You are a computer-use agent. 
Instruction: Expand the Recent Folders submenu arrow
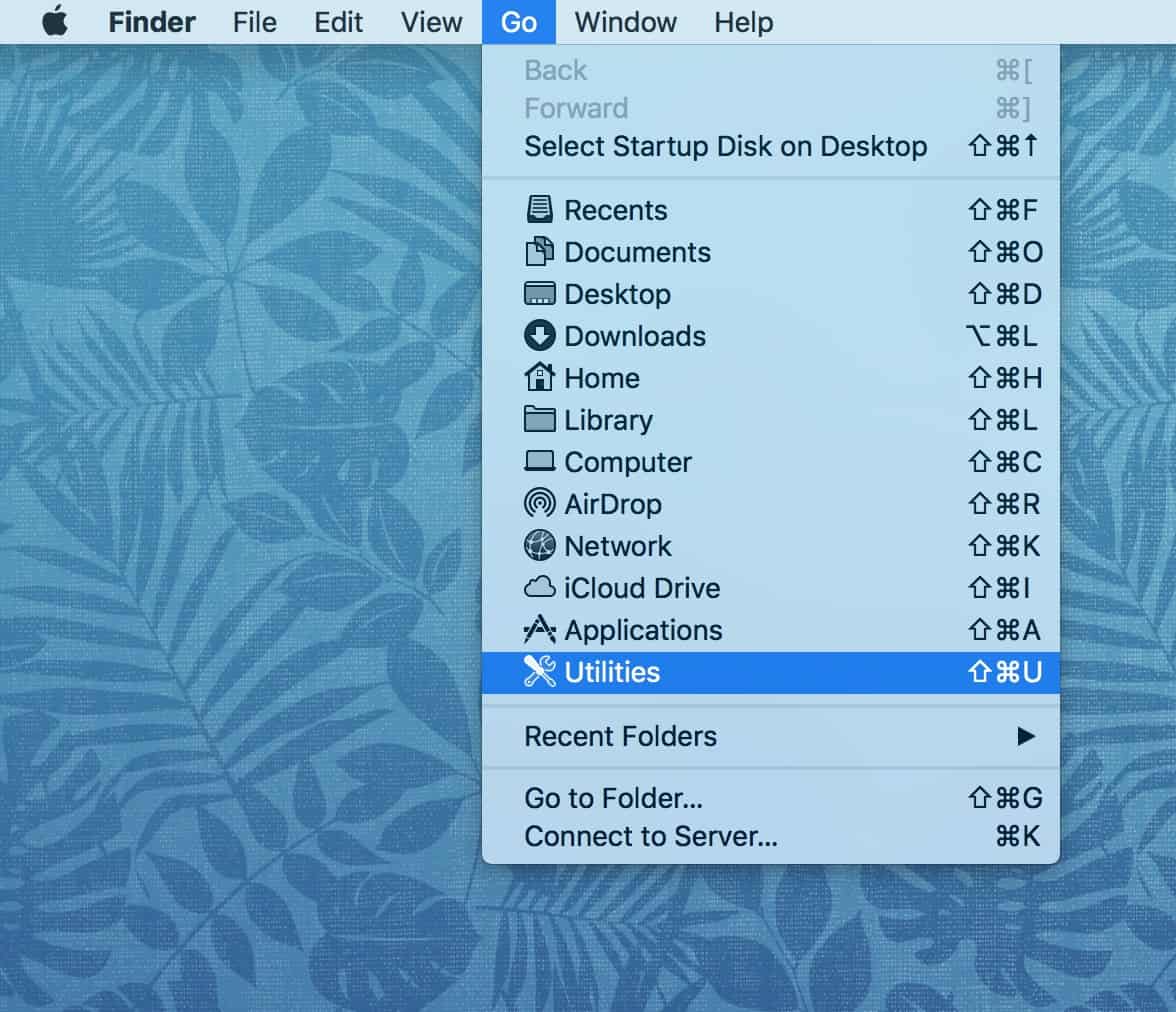[x=1025, y=736]
